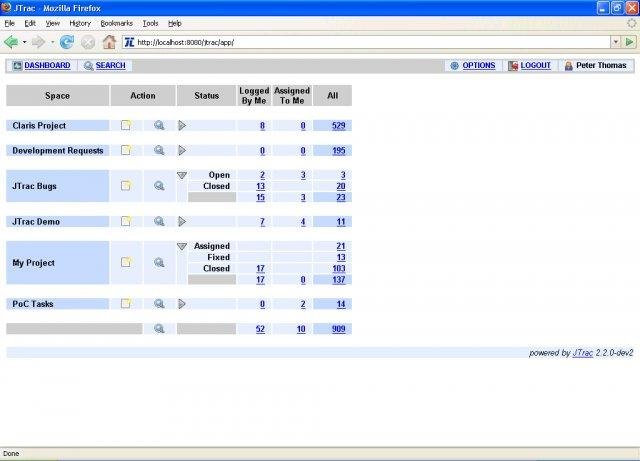Go back with the browser Back arrow
640x461 pixels.
coord(11,42)
